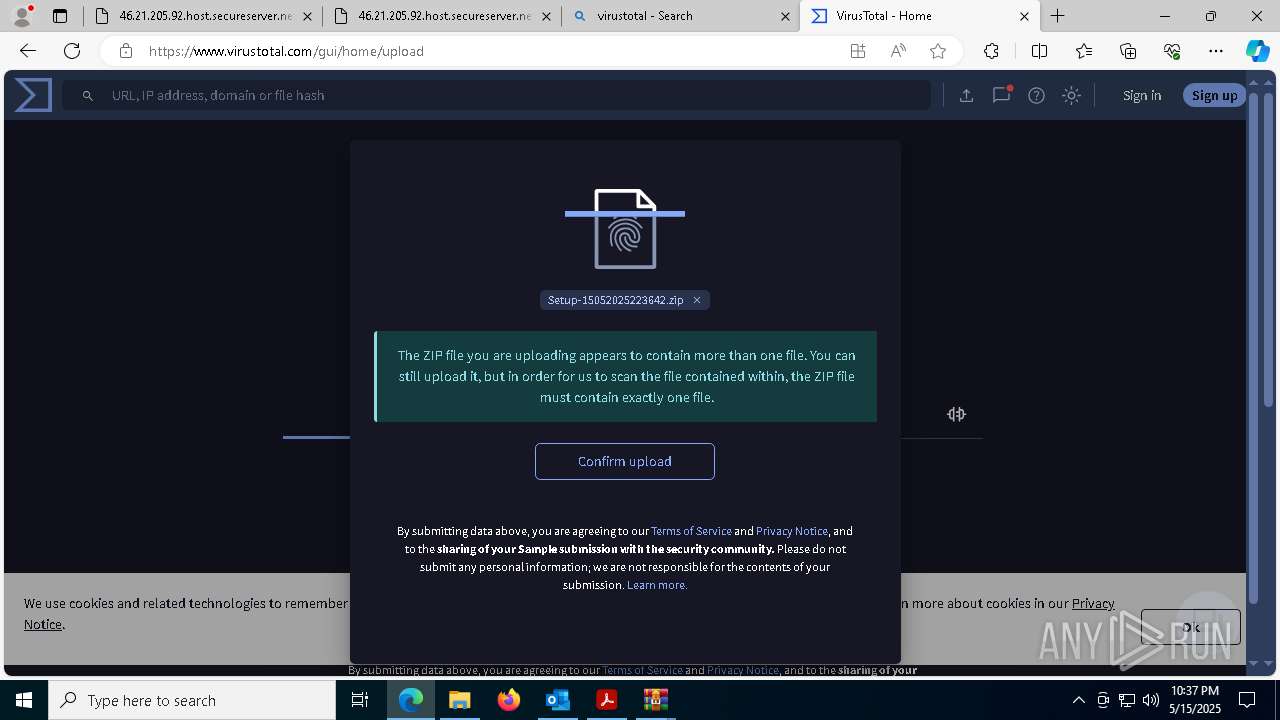
Task: Add page to favorites star icon
Action: 938,51
